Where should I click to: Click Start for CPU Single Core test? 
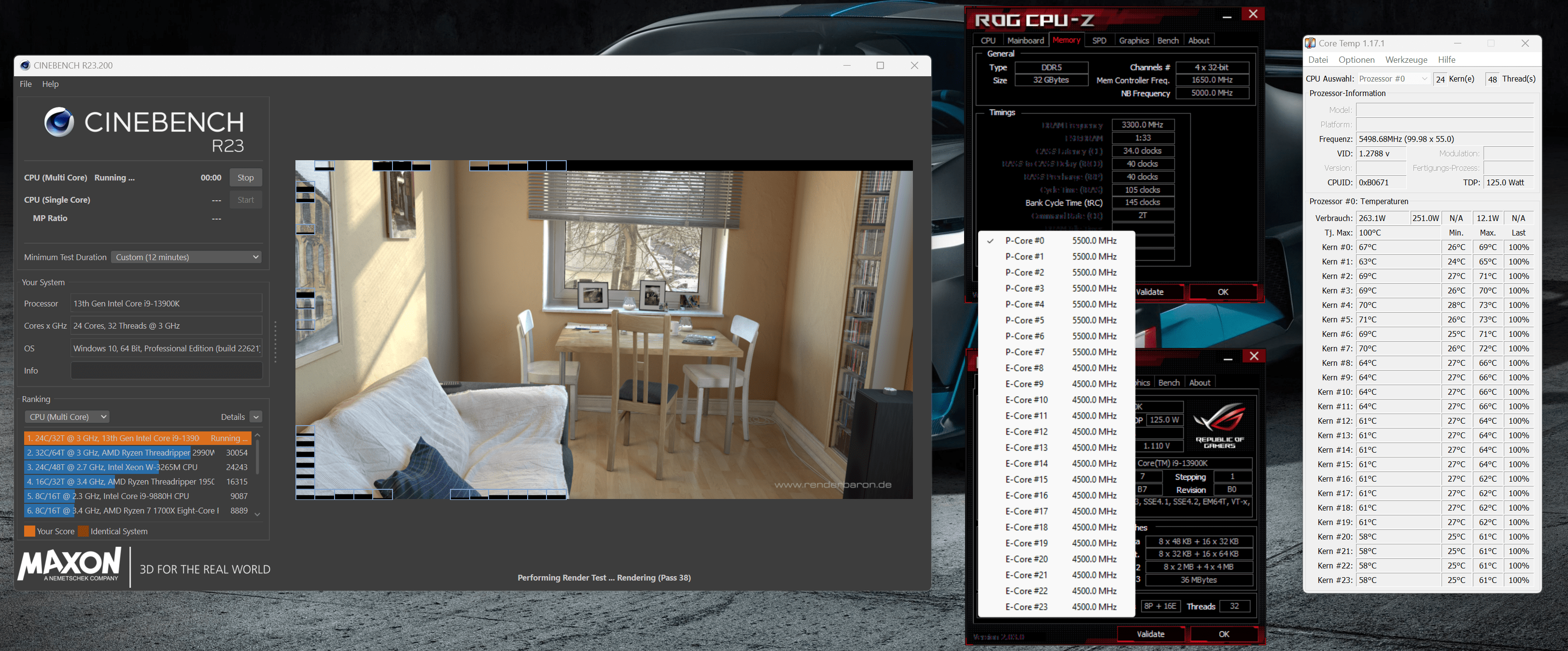tap(245, 200)
